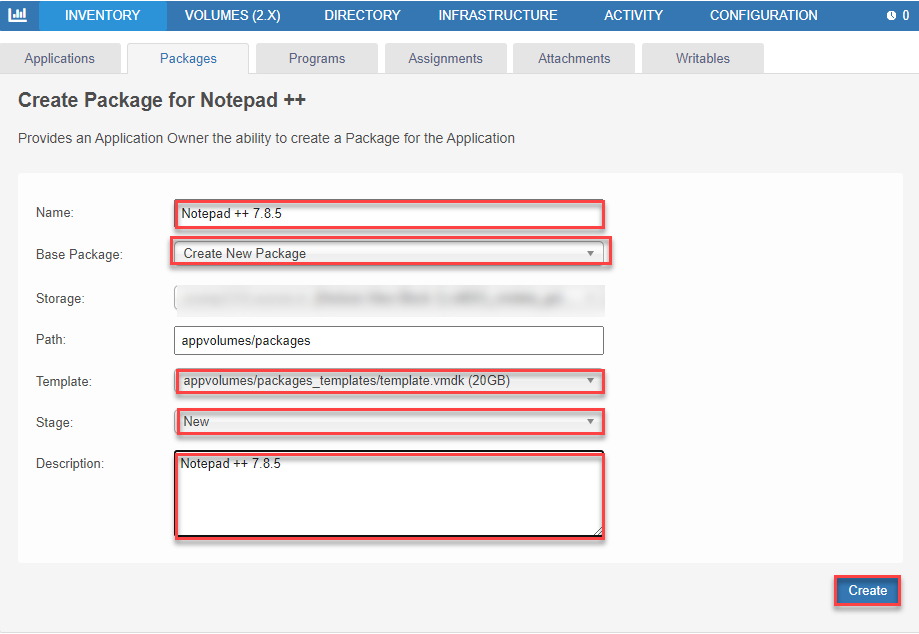This screenshot has height=634, width=919.
Task: Click the Create button
Action: tap(866, 590)
